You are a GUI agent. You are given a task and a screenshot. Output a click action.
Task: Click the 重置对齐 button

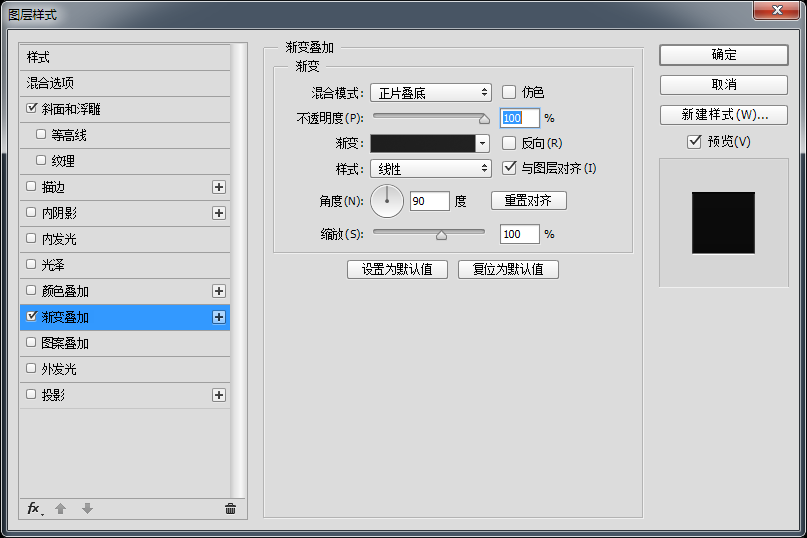pos(529,200)
